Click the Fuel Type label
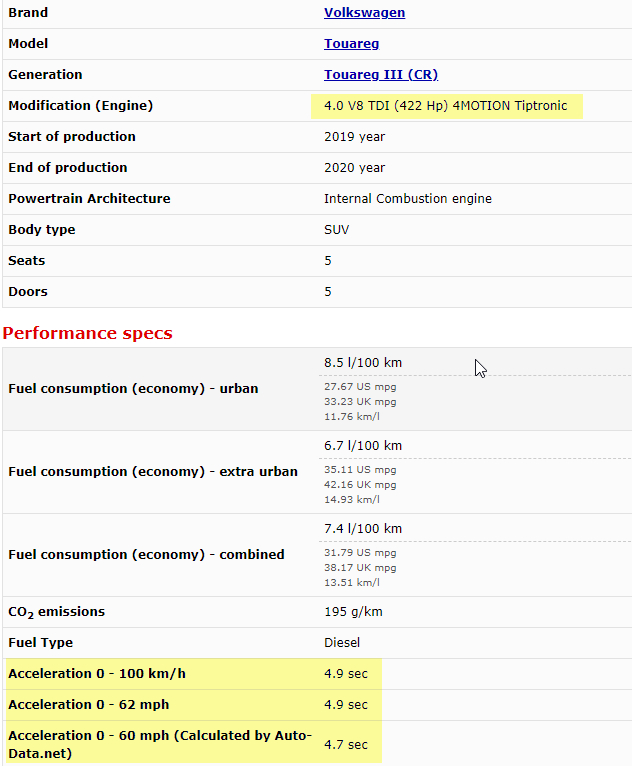This screenshot has height=766, width=632. [41, 643]
